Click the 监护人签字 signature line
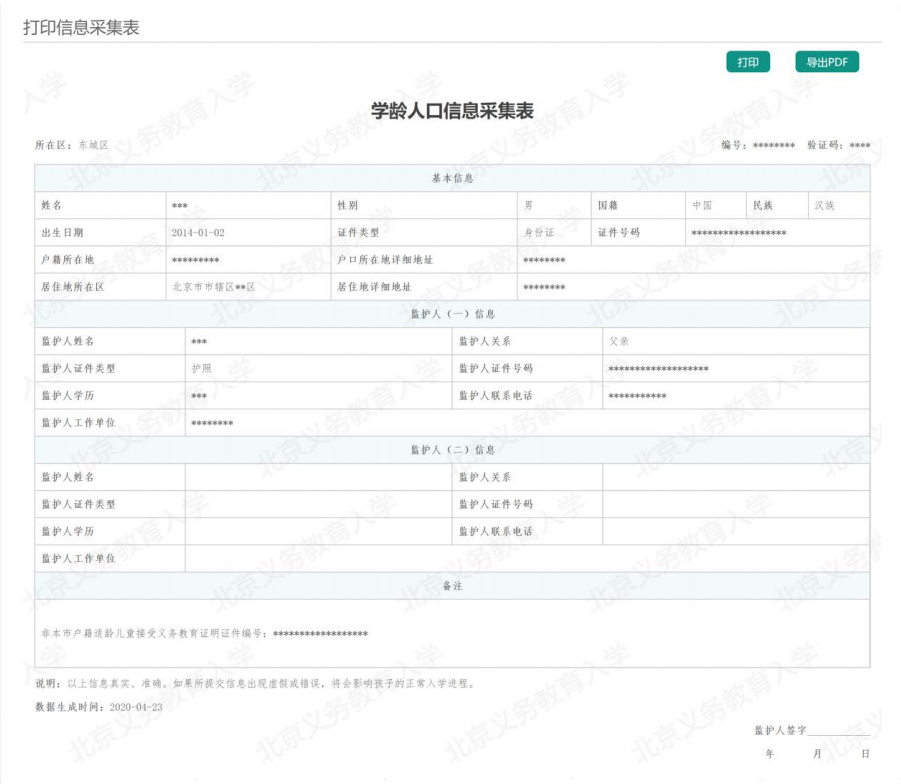 pyautogui.click(x=838, y=732)
